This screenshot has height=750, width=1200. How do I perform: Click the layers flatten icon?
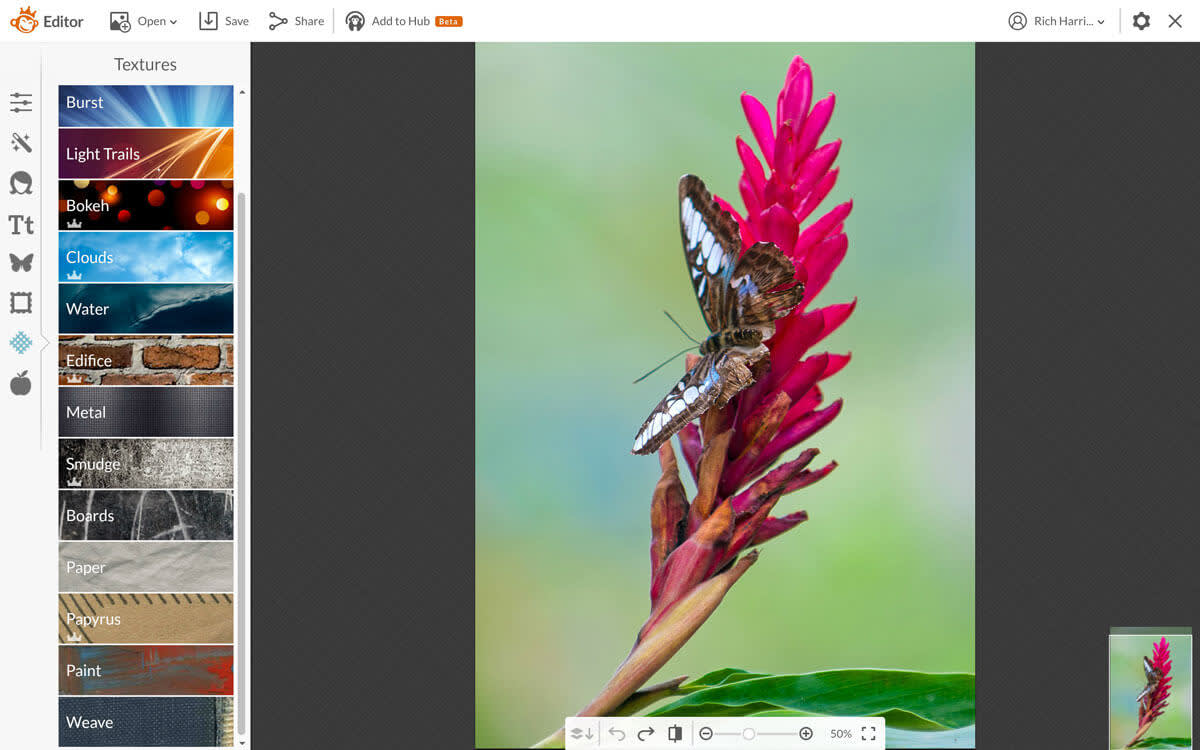coord(582,734)
